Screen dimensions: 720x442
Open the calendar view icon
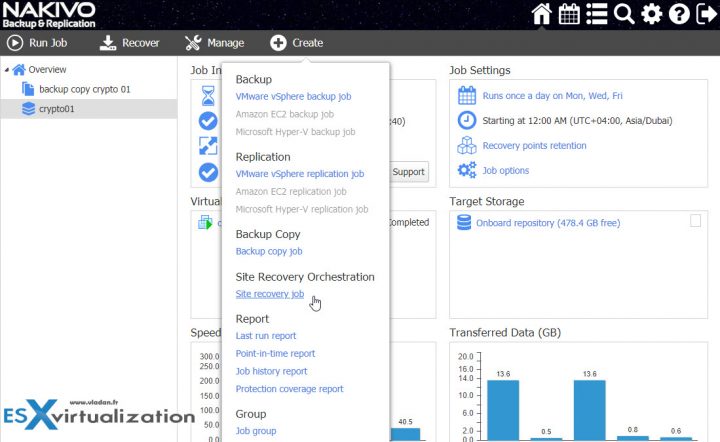(569, 14)
